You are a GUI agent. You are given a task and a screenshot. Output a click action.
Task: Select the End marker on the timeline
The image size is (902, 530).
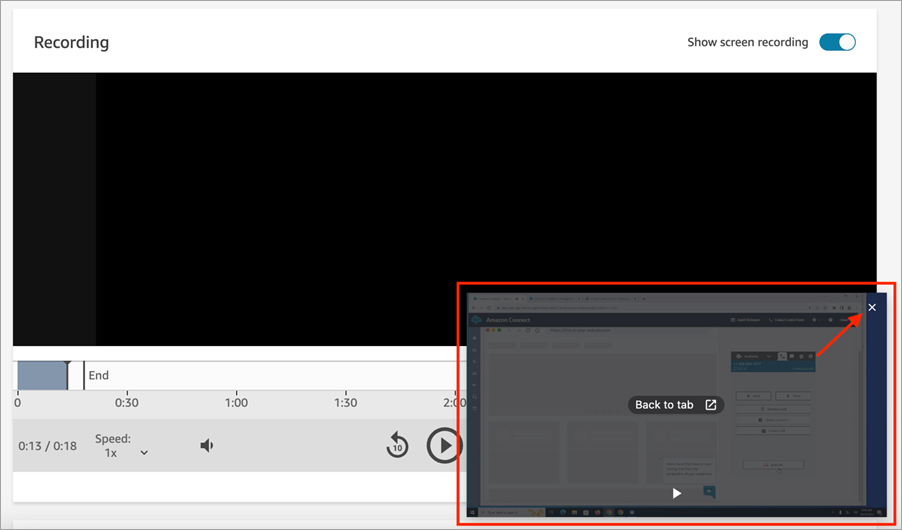click(x=98, y=375)
